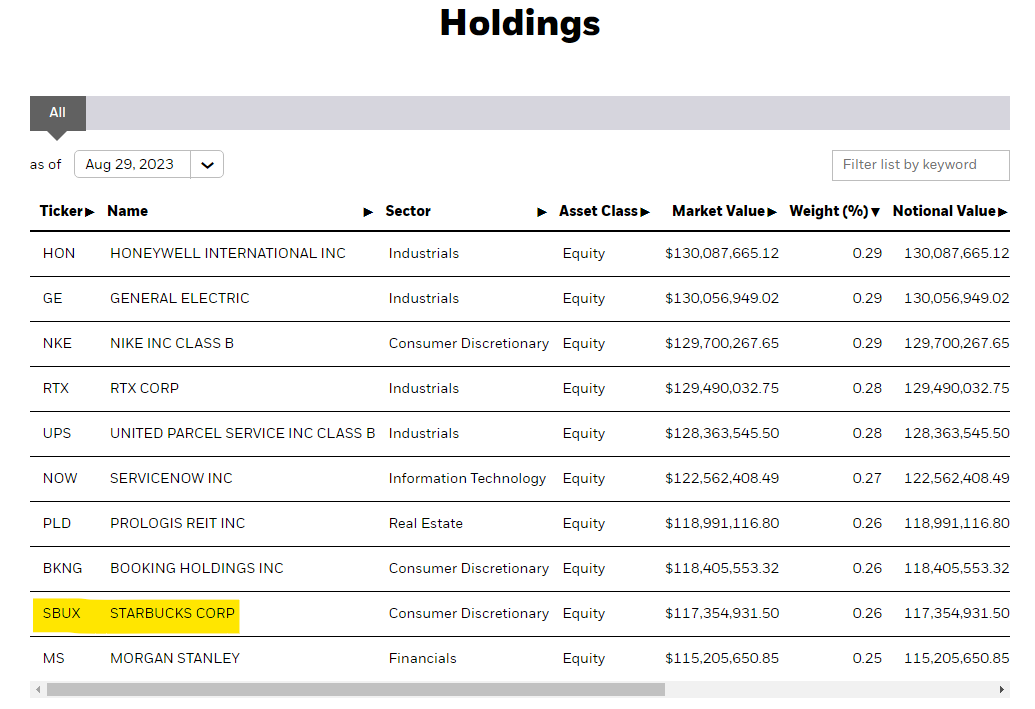Click the 0.25 weight for Morgan Stanley
1035x709 pixels.
(x=867, y=658)
